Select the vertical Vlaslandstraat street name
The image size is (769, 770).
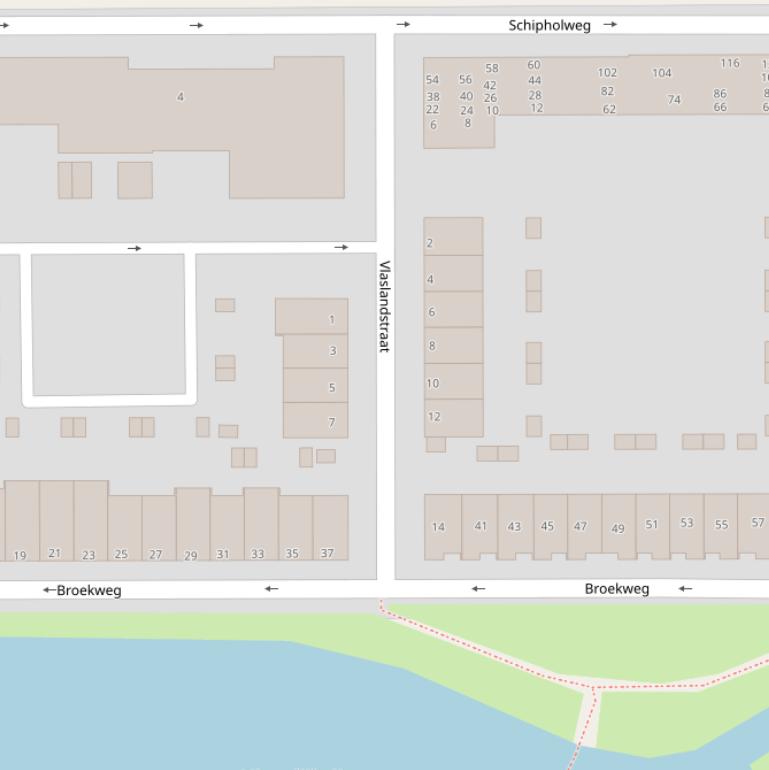coord(384,306)
